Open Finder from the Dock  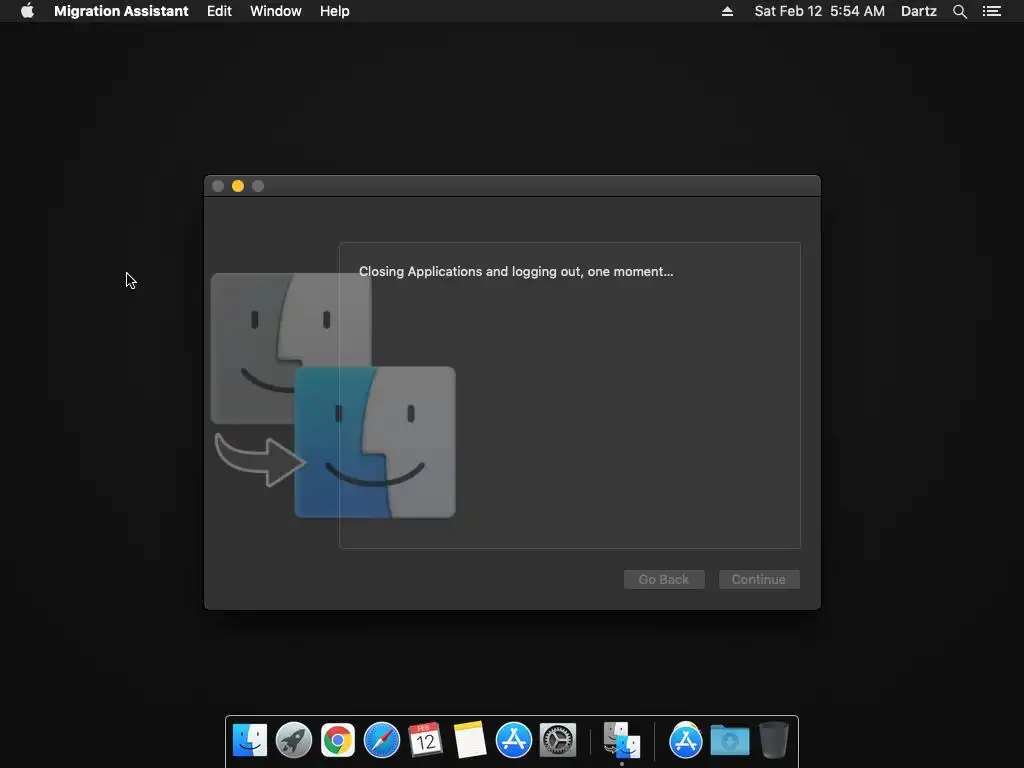point(249,740)
